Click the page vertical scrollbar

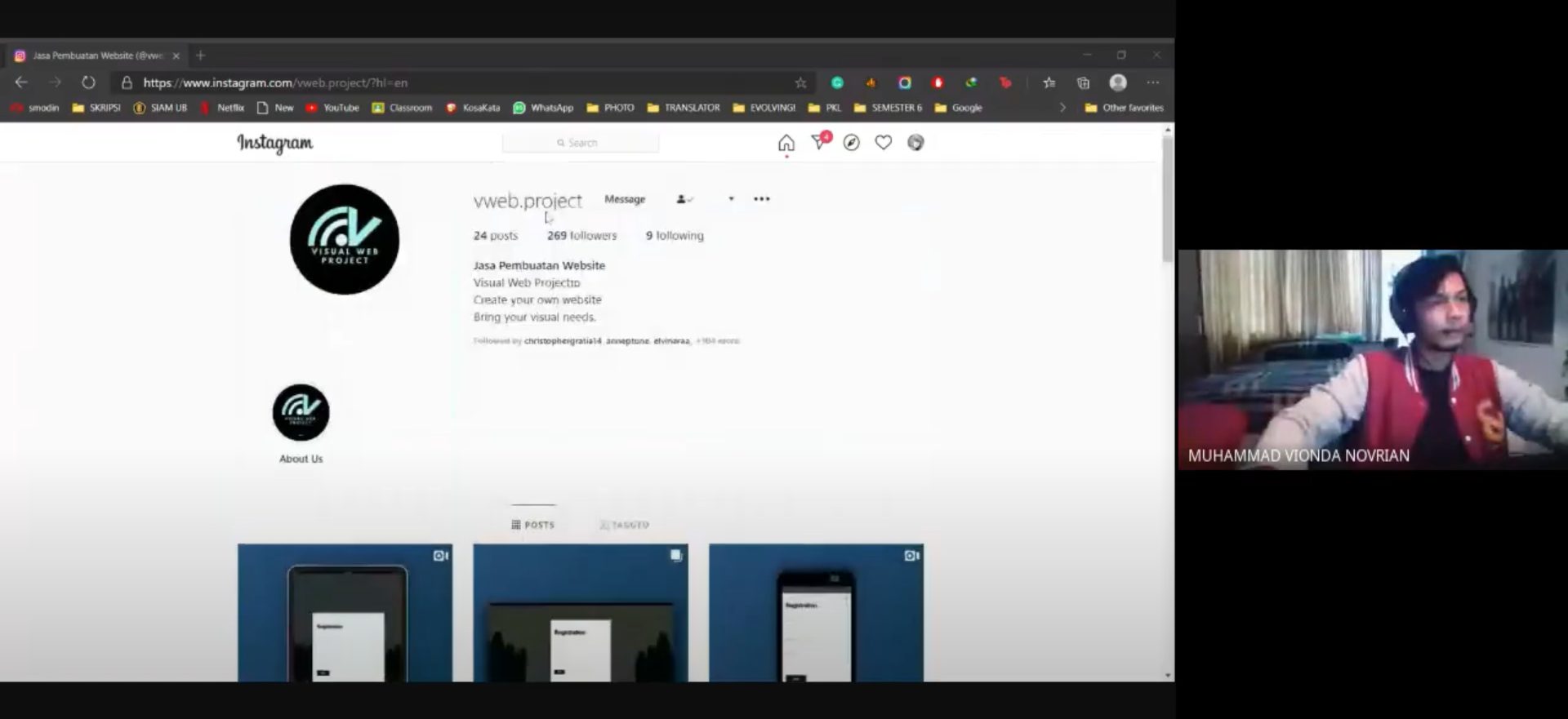point(1168,200)
